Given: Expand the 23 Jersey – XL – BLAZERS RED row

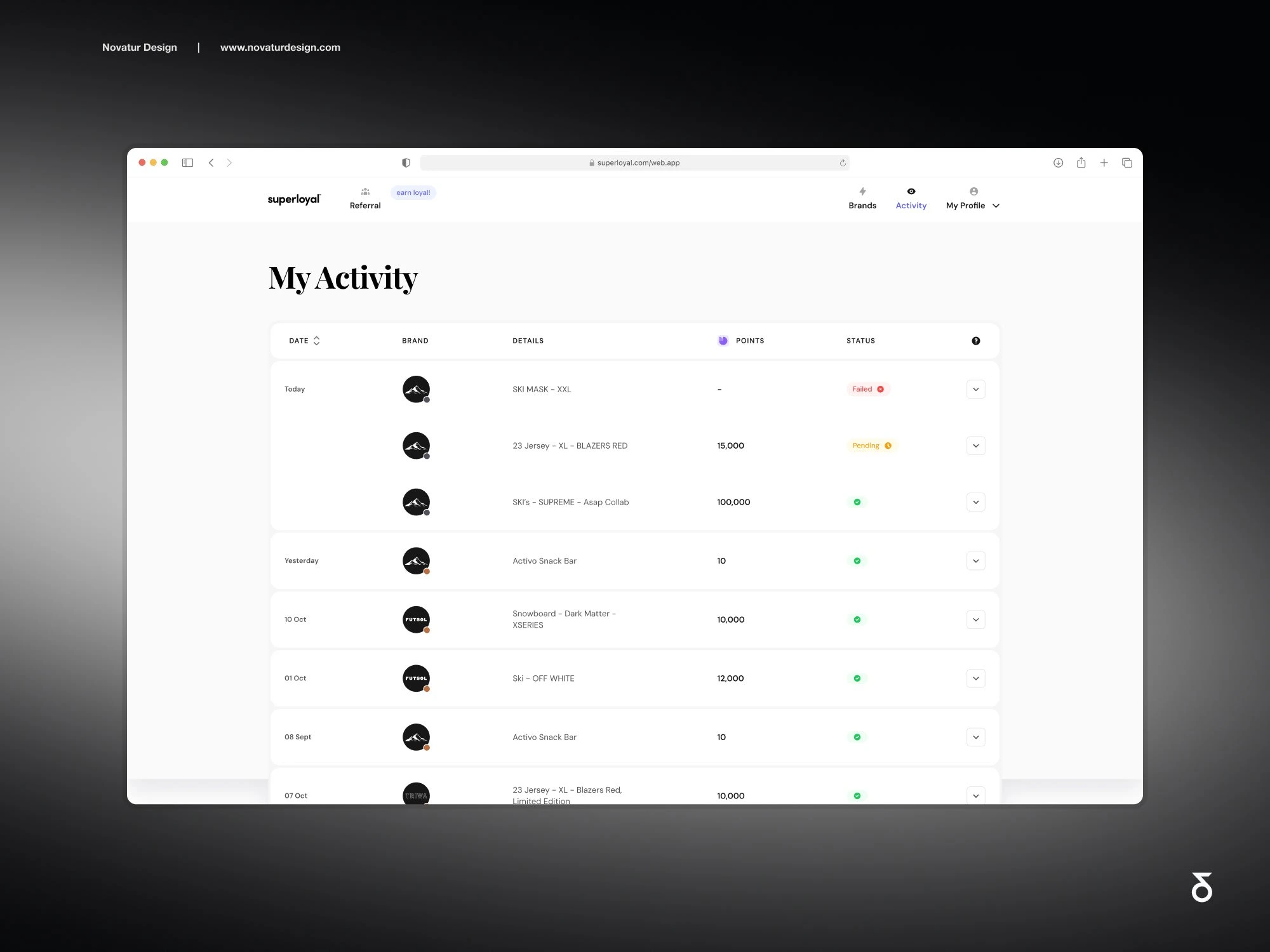Looking at the screenshot, I should pyautogui.click(x=976, y=445).
